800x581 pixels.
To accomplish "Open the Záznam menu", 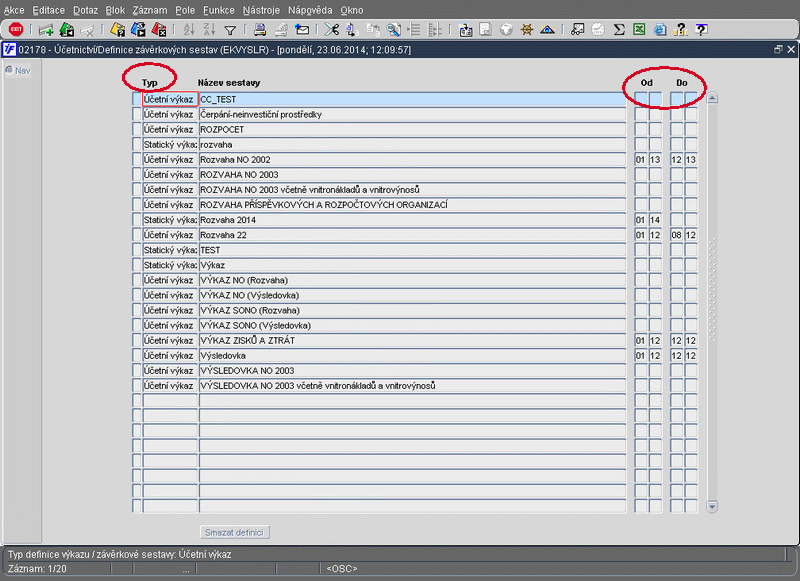I will 150,10.
